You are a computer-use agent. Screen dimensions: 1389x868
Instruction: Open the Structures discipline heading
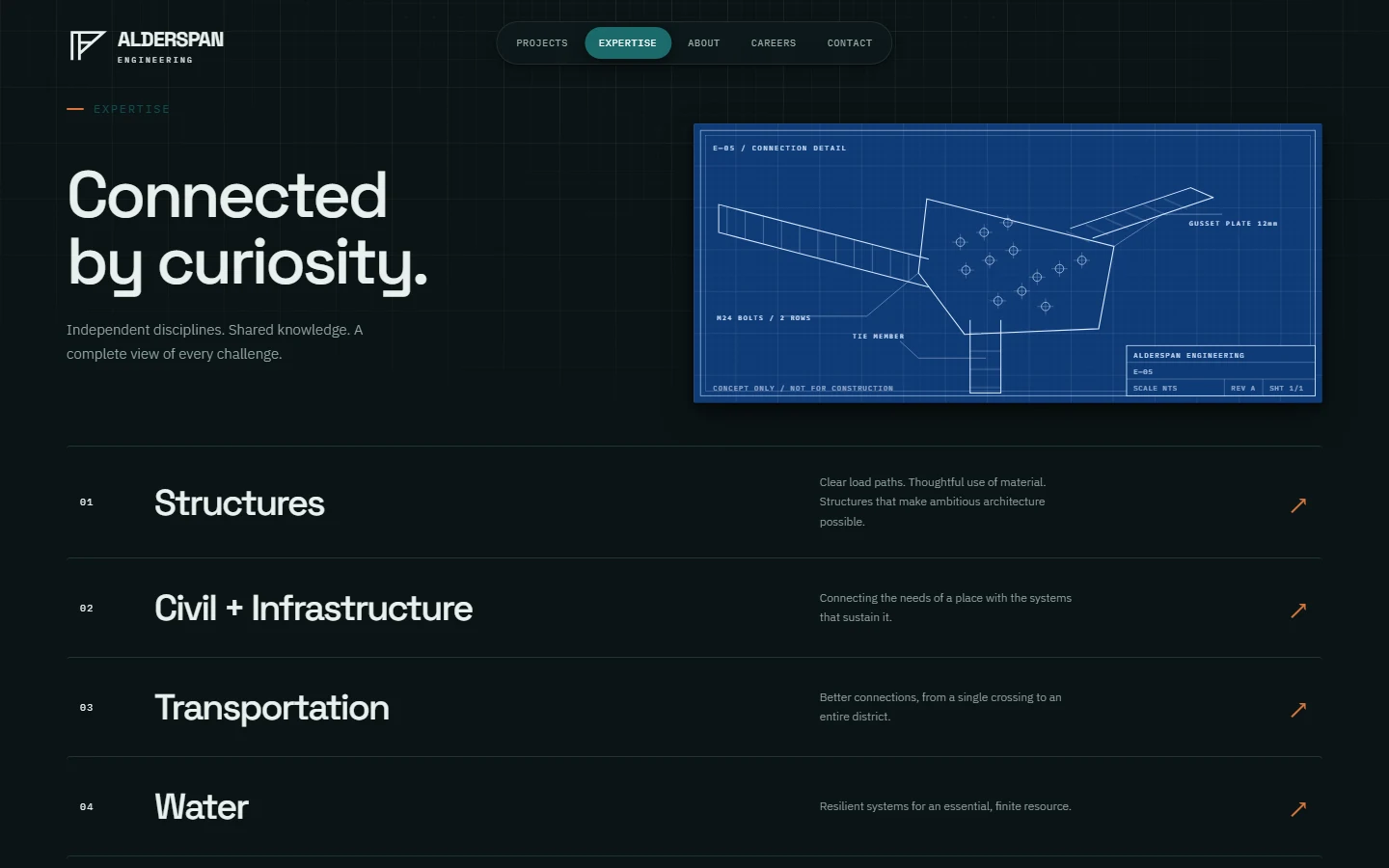click(x=239, y=503)
